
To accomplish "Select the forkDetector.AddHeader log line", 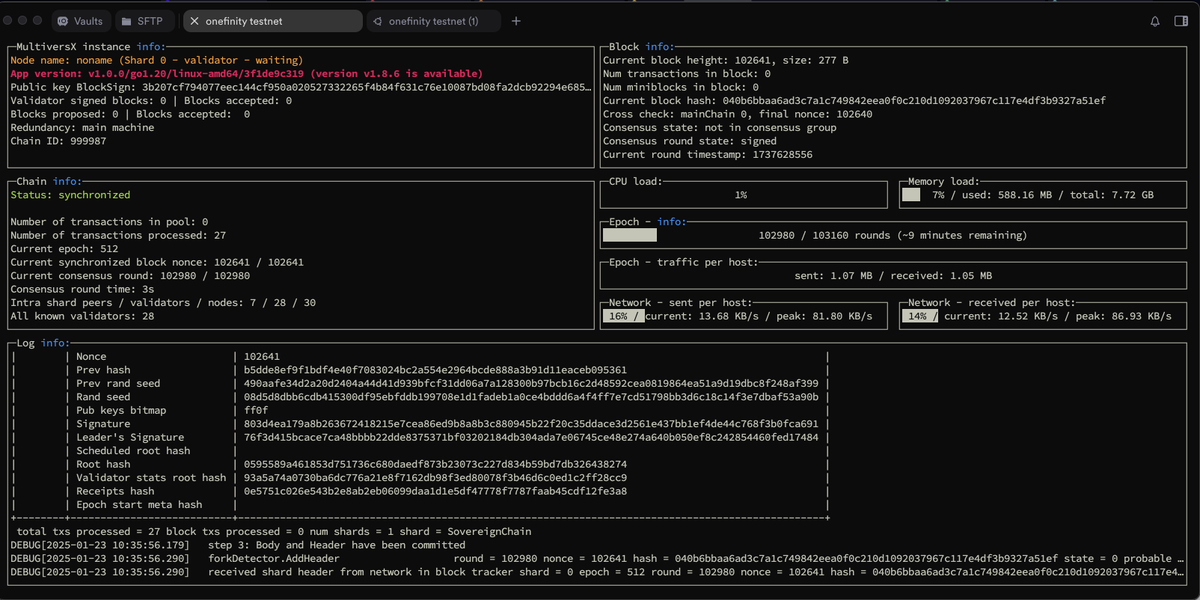I will (595, 559).
